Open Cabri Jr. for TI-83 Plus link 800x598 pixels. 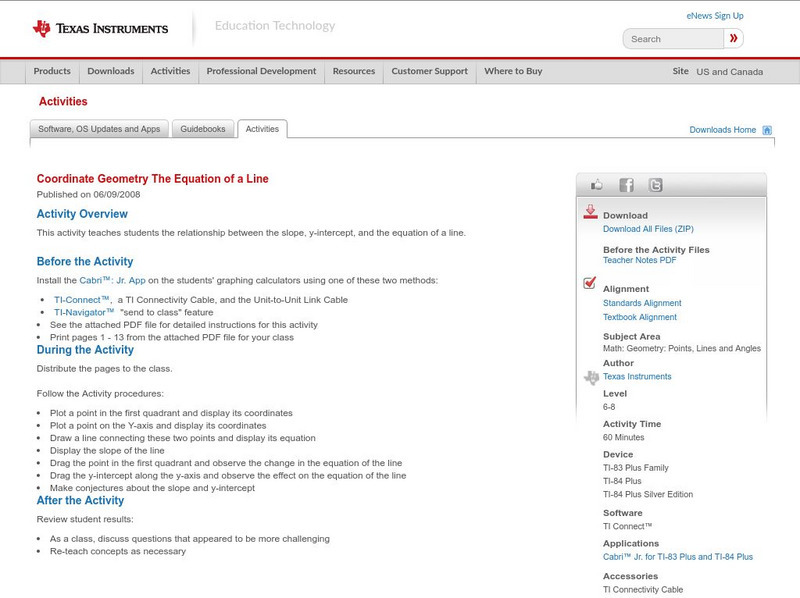tap(678, 557)
